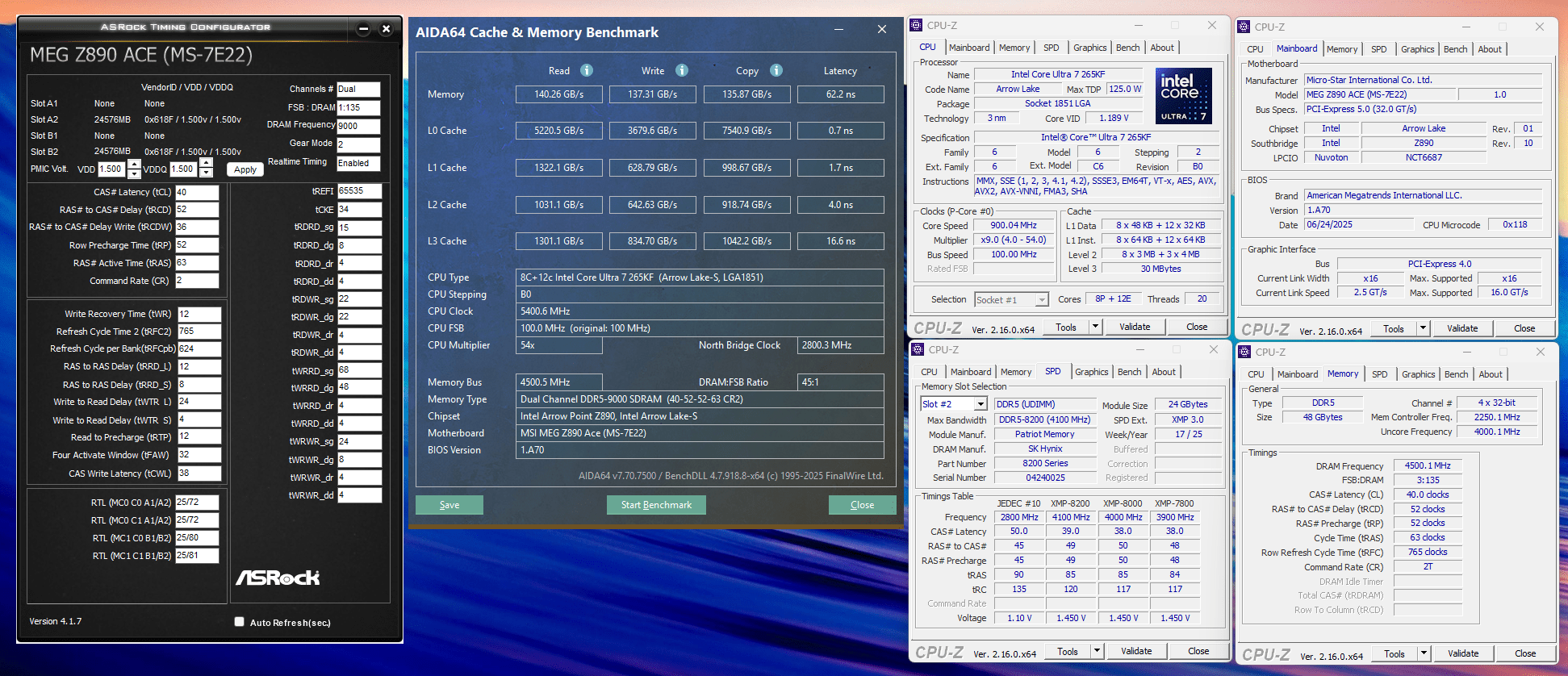Click the tREFI value field showing 65535
The image size is (1568, 676).
click(x=359, y=191)
